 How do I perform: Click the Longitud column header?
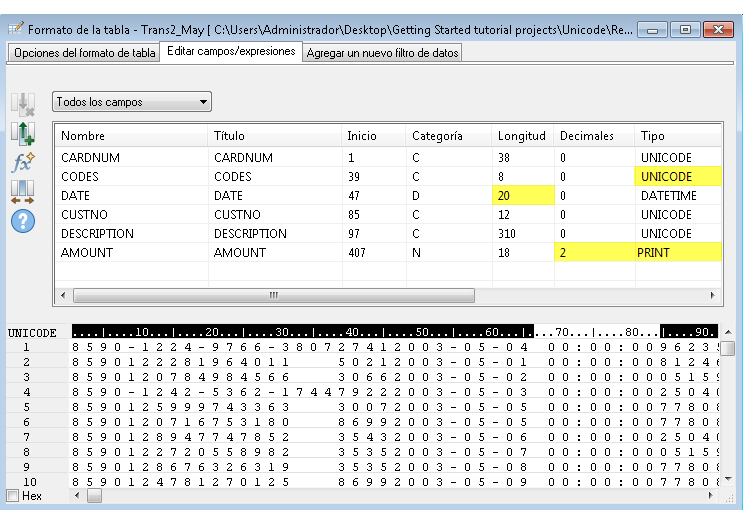[522, 136]
